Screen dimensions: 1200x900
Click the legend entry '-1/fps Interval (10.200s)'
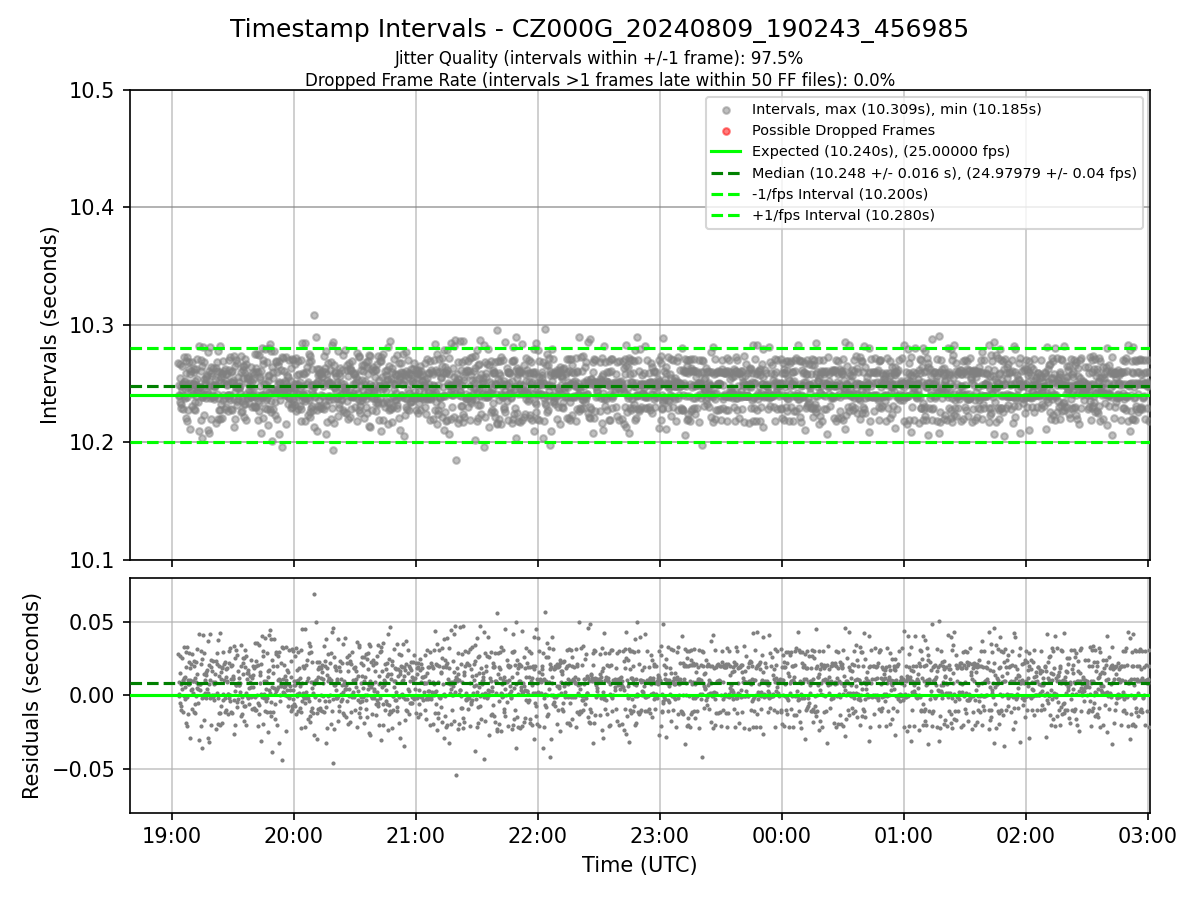pos(840,193)
